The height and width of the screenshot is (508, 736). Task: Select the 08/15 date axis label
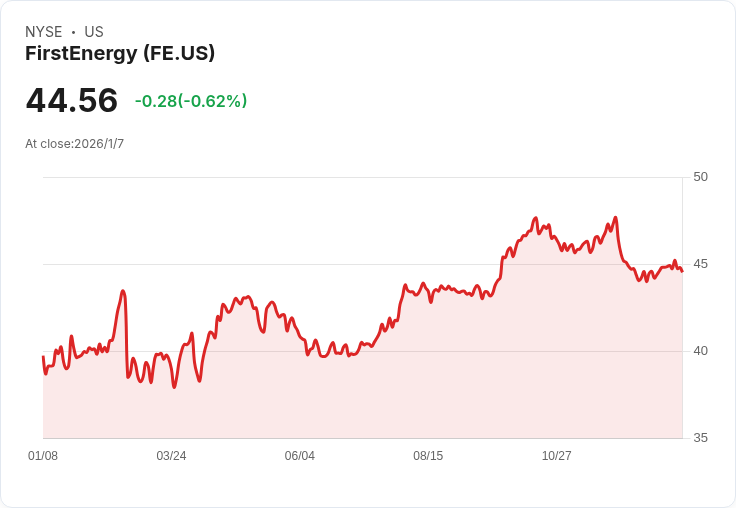pyautogui.click(x=428, y=456)
